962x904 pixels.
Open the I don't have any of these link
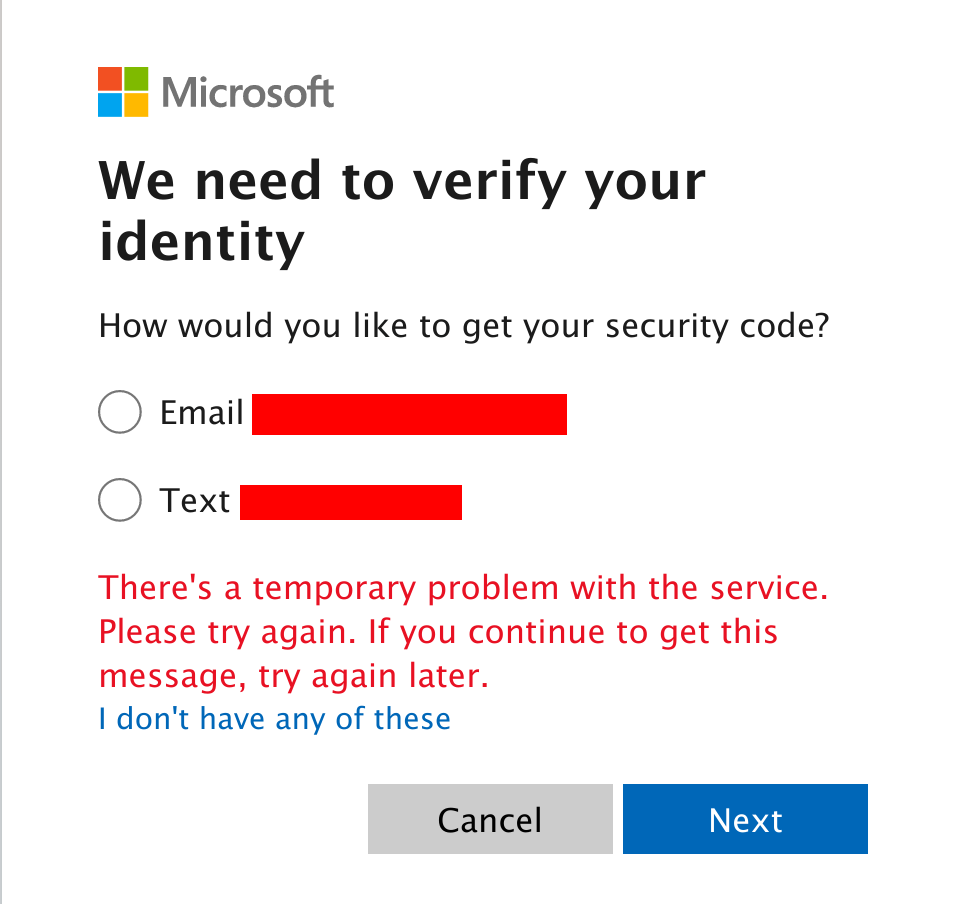click(274, 719)
